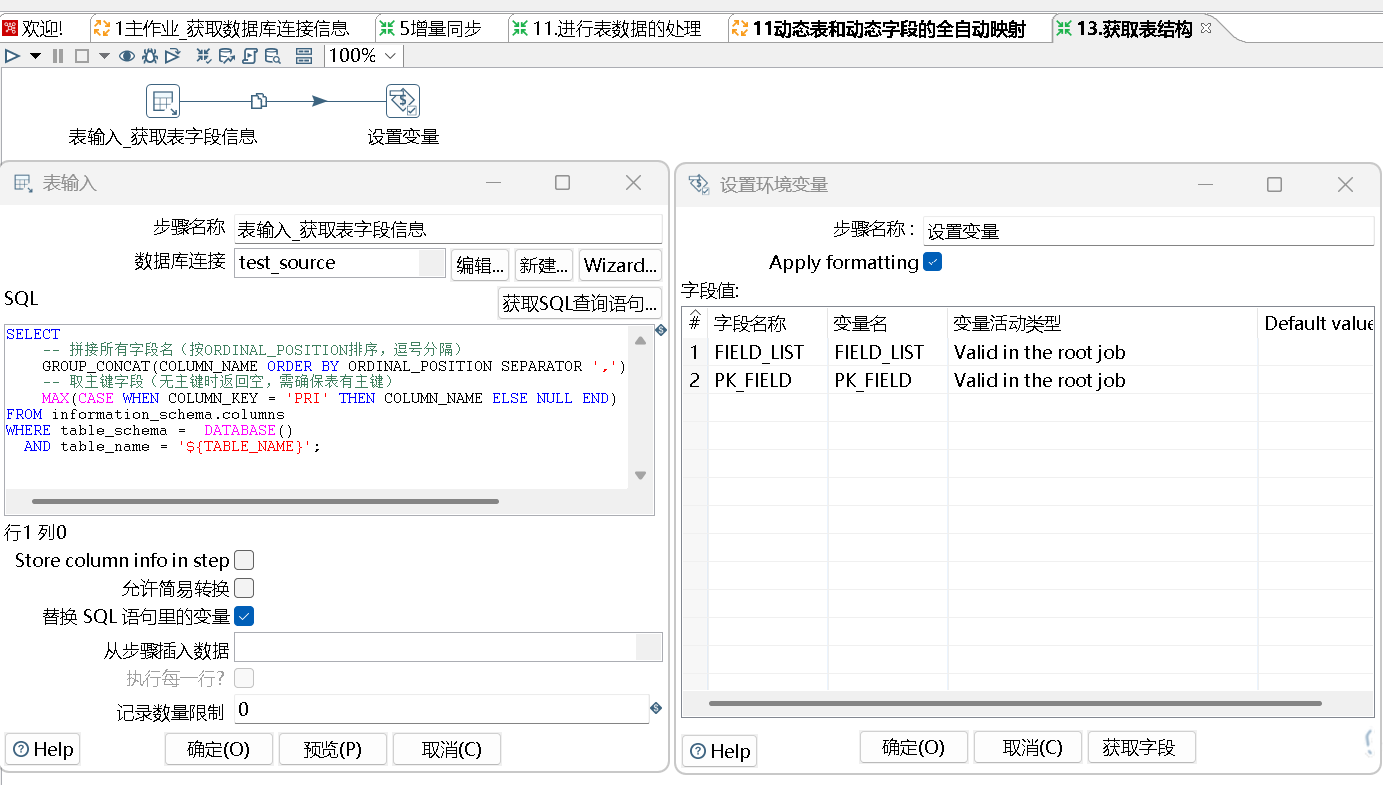Open scope 'Valid in the root job' for FIELD_LIST

(1102, 352)
